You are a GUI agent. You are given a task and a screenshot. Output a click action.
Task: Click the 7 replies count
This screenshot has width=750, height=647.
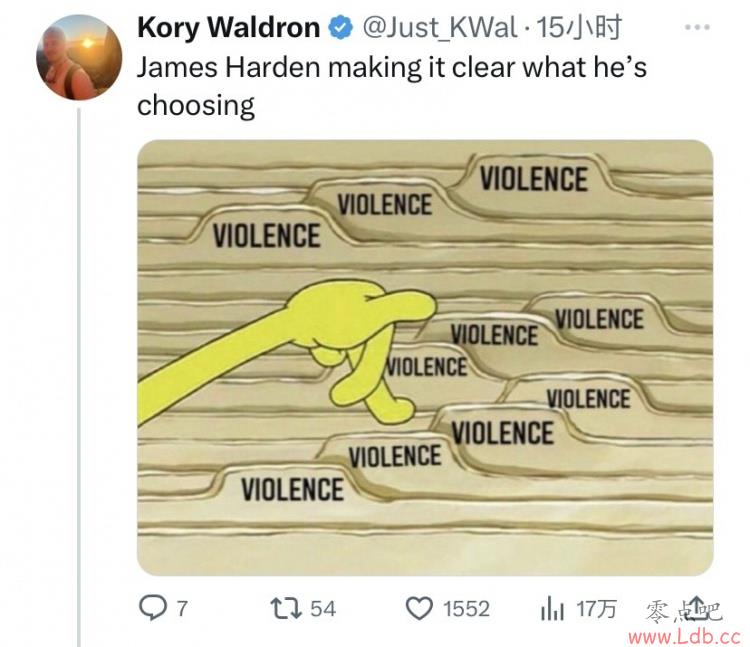click(x=182, y=609)
